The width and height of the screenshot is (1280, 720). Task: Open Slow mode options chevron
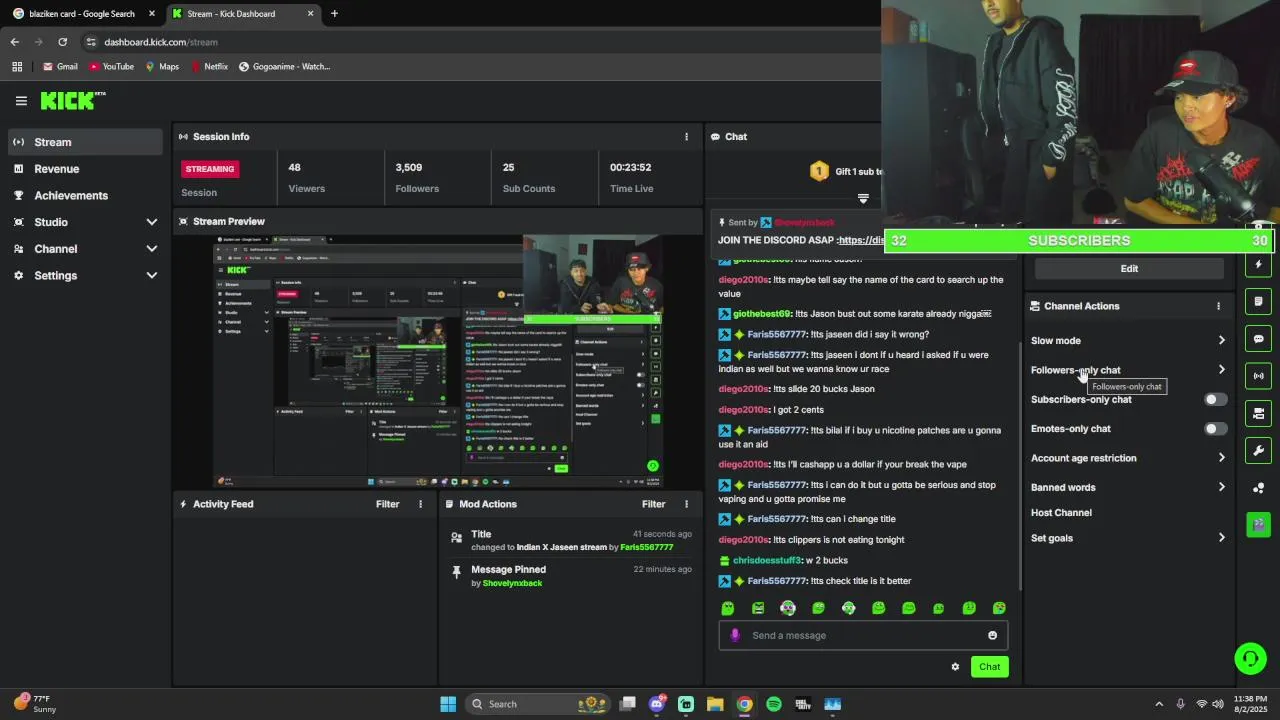pos(1221,341)
